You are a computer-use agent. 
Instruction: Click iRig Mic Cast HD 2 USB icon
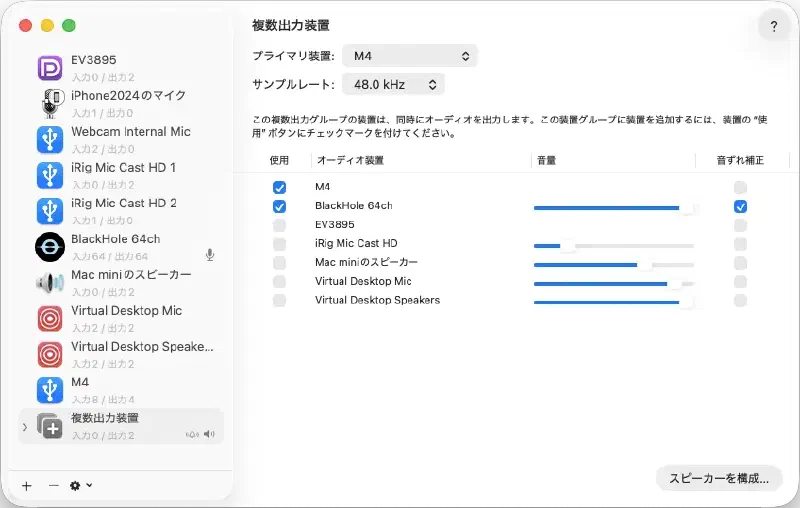tap(49, 211)
